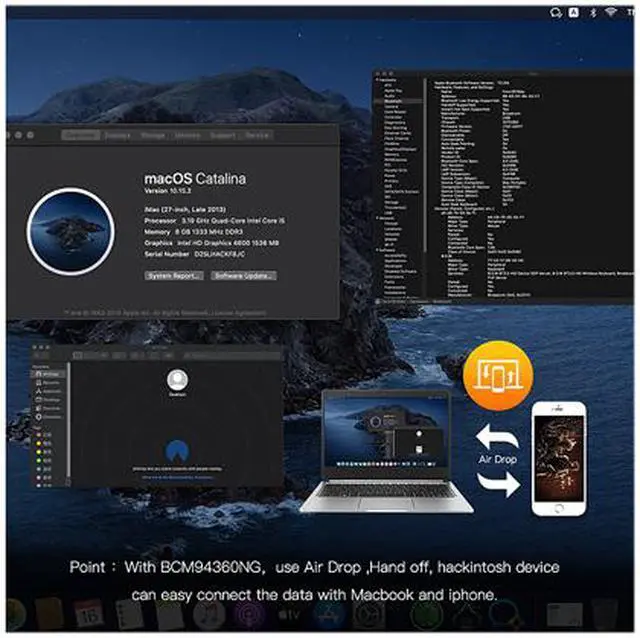Open Podcasts from the Dock

[250, 615]
